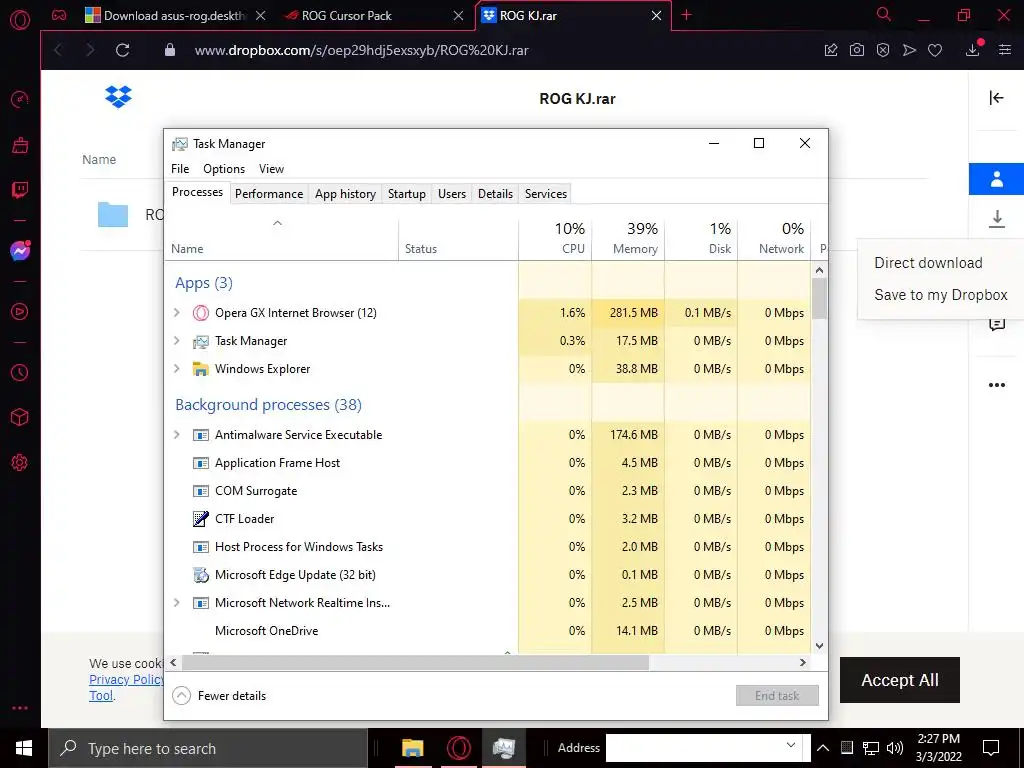Choose Save to my Dropbox
Screen dimensions: 1024x768
[941, 295]
